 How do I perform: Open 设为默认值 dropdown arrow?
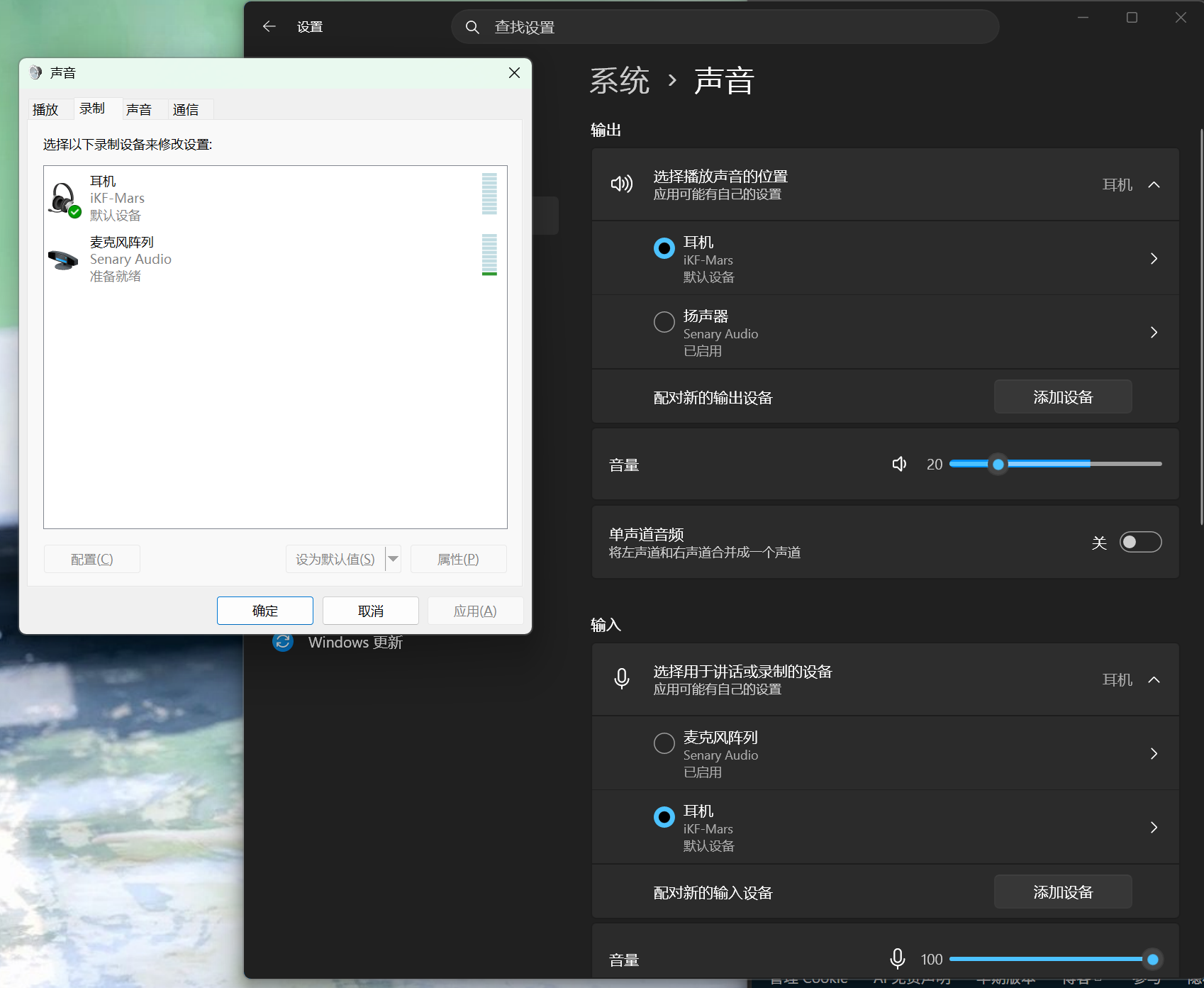[393, 559]
